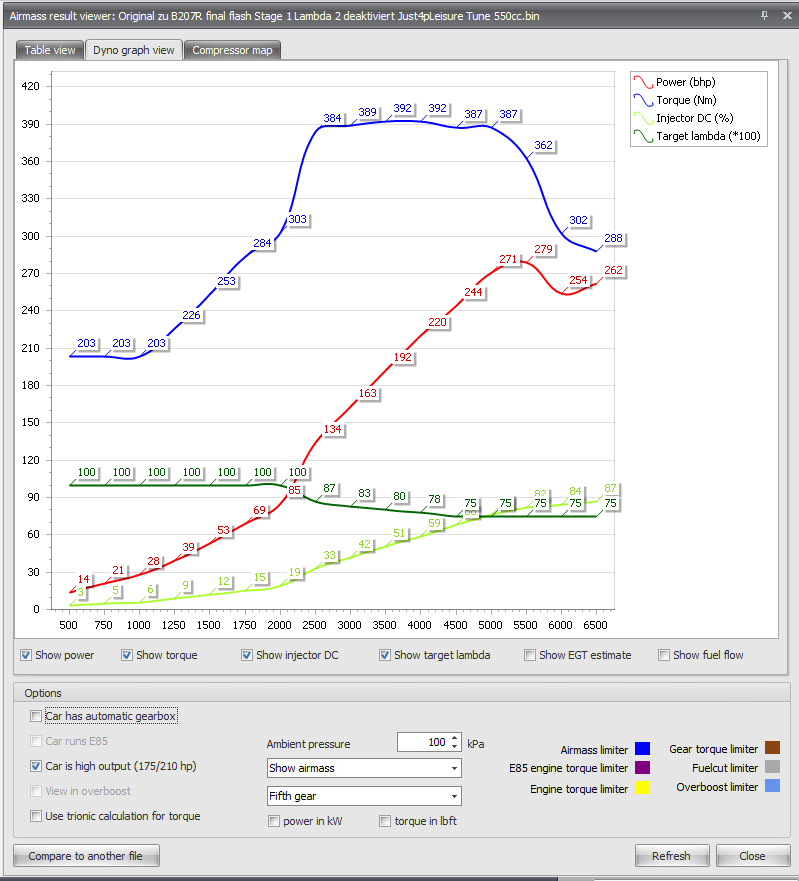Expand the Fifth gear selector
Viewport: 799px width, 881px height.
(x=364, y=796)
